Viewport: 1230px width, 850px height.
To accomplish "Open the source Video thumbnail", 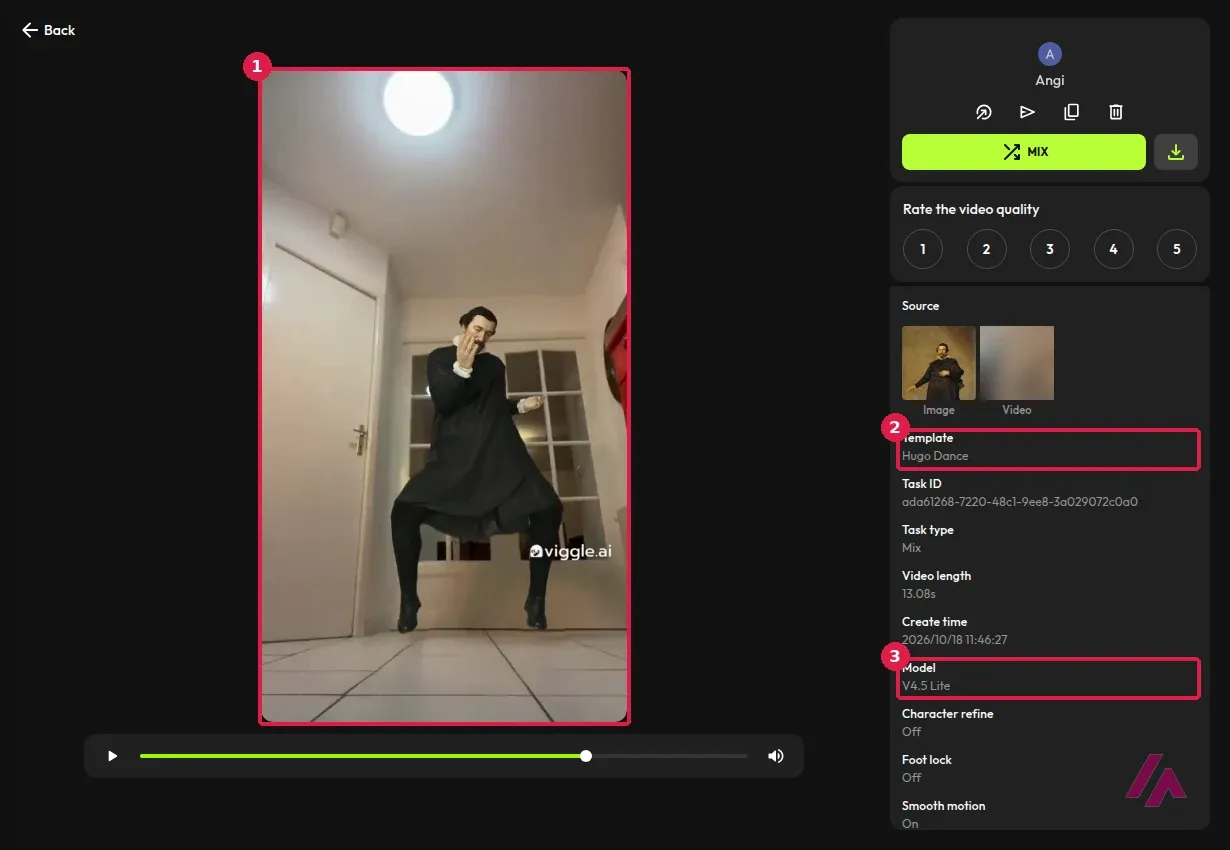I will click(1017, 363).
